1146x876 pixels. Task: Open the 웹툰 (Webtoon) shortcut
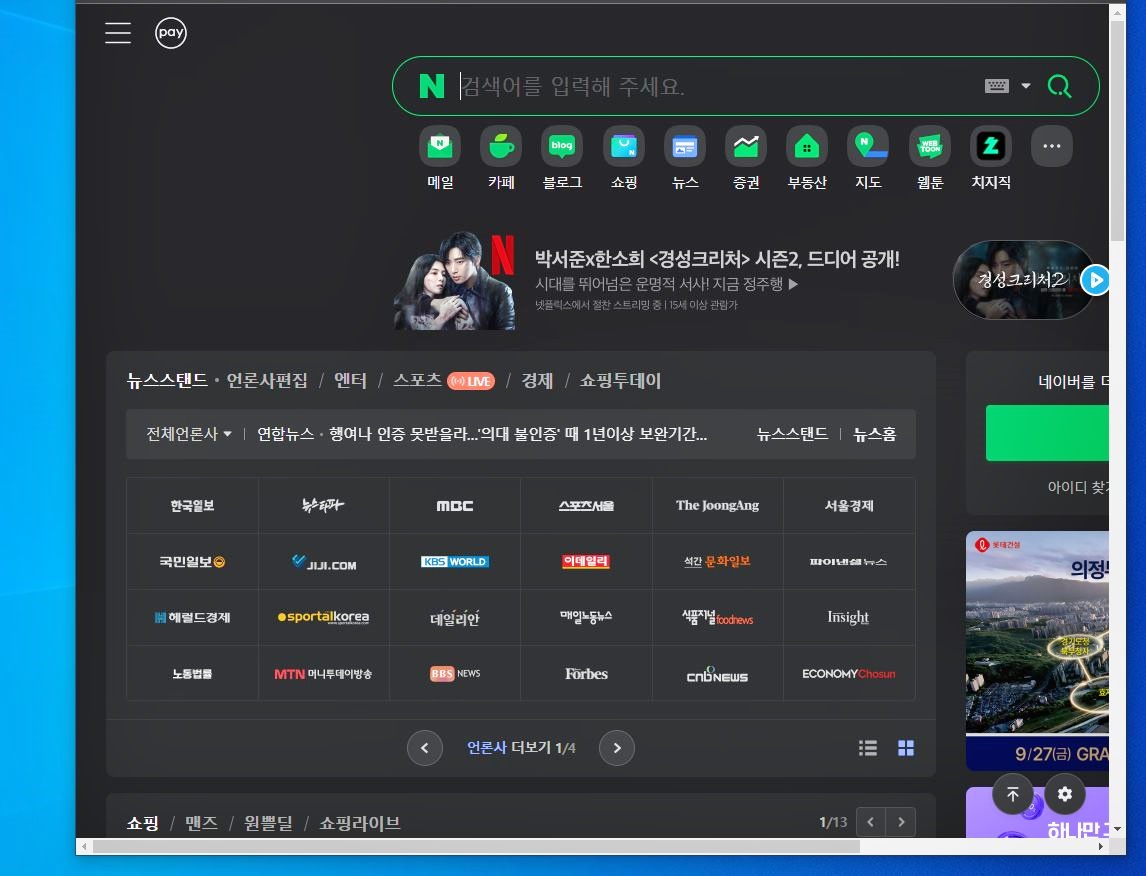(x=930, y=159)
